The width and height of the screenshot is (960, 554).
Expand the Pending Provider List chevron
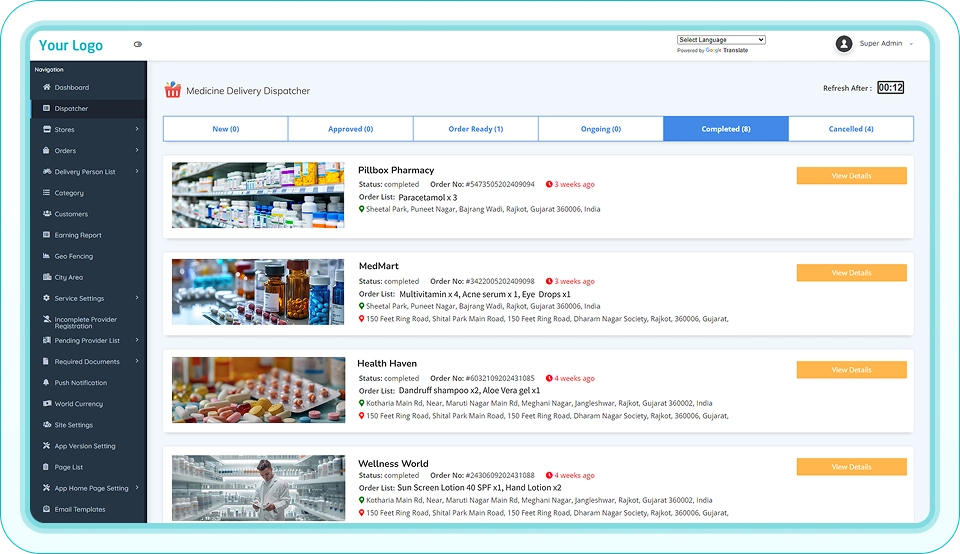coord(137,340)
